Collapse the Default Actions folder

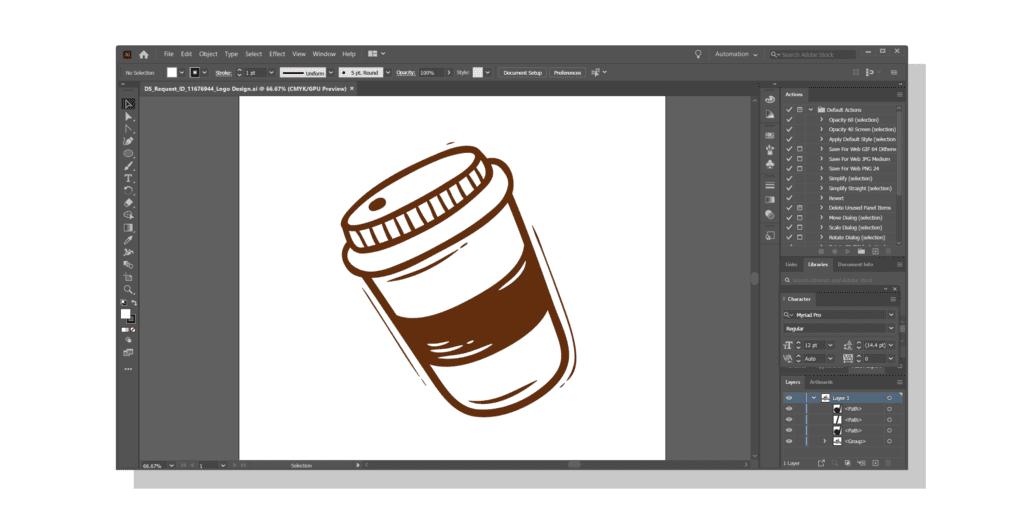811,110
